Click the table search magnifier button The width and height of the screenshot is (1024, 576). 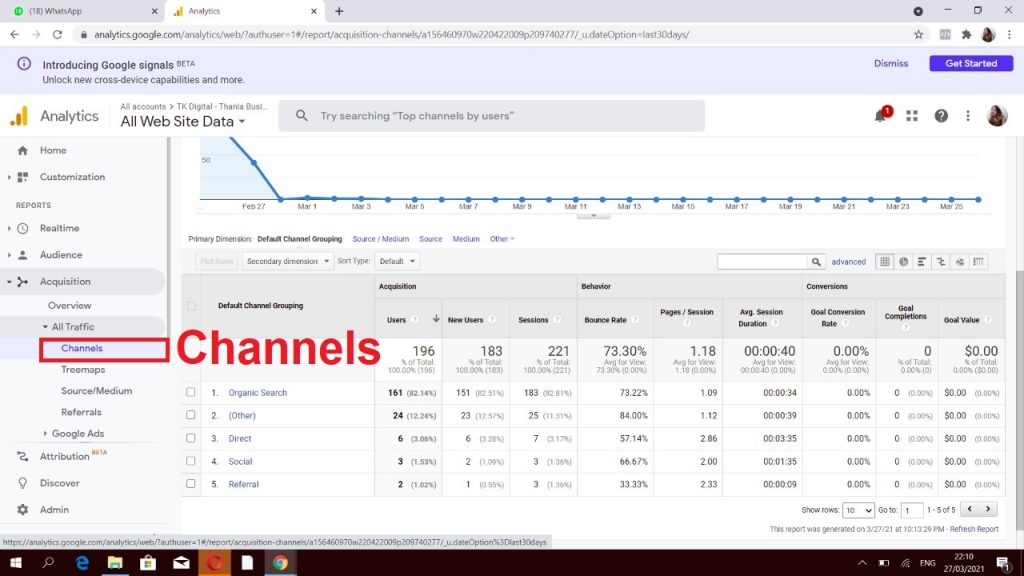coord(817,261)
